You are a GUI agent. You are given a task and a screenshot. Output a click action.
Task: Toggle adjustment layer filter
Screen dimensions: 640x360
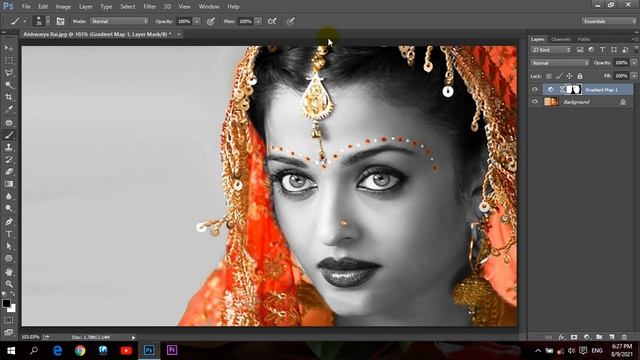tap(591, 50)
